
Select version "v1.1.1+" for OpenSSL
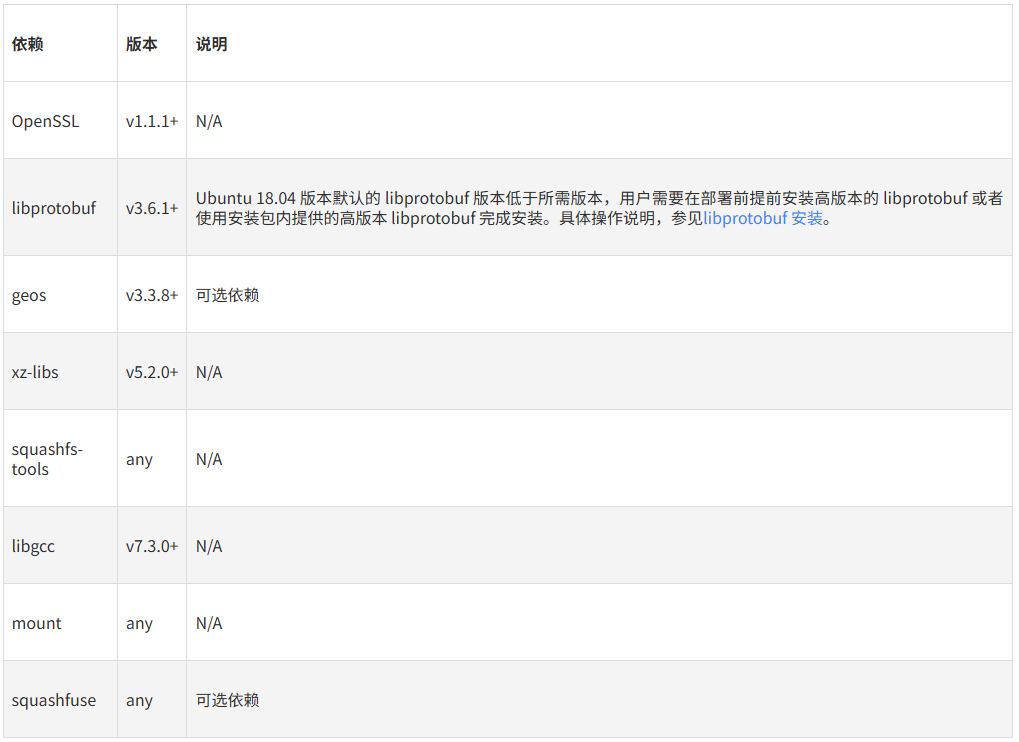(x=152, y=122)
